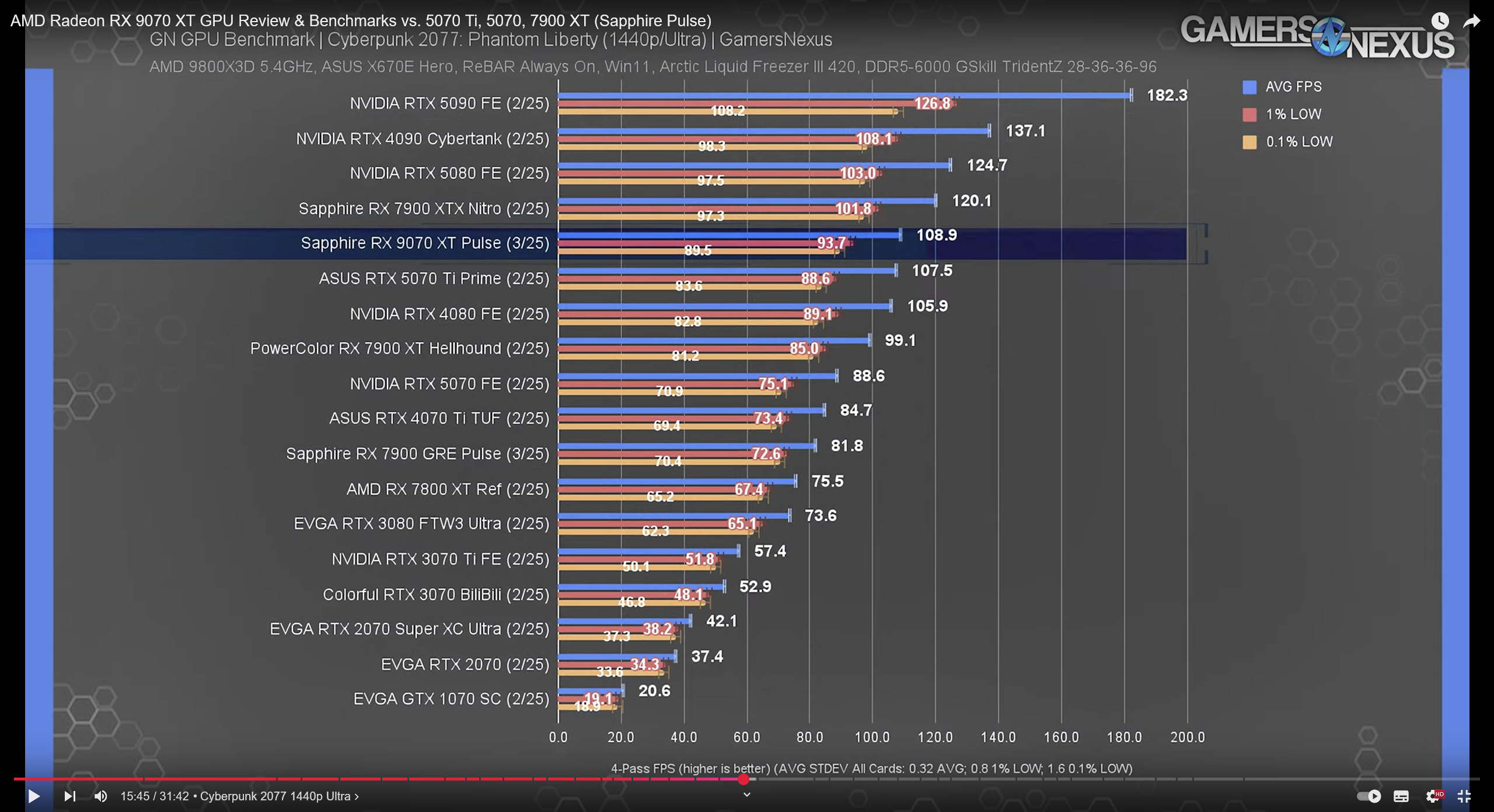Click the NVIDIA RTX 5080 FE label
This screenshot has width=1494, height=812.
[449, 173]
